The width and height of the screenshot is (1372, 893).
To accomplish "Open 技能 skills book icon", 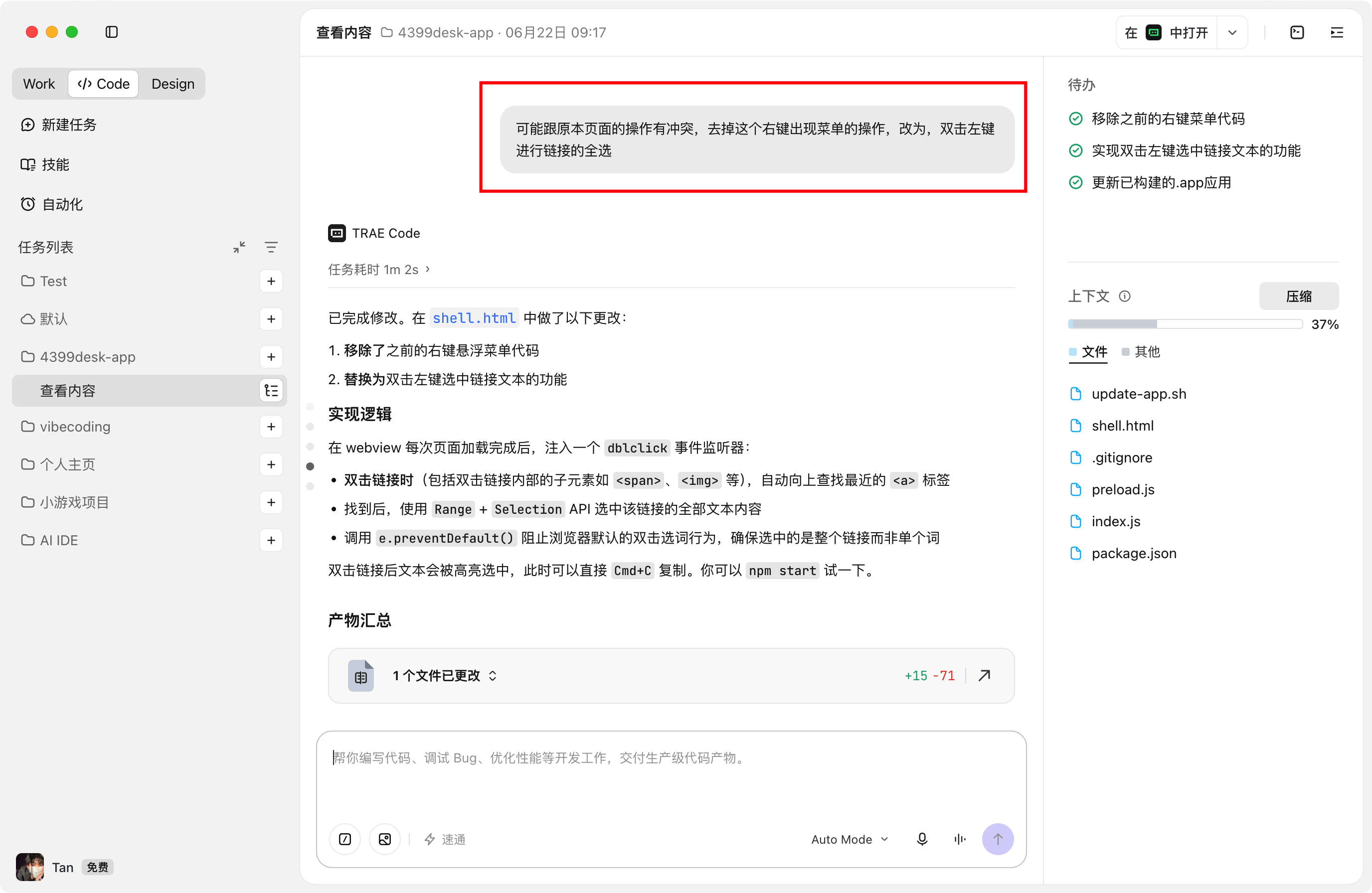I will (x=28, y=165).
